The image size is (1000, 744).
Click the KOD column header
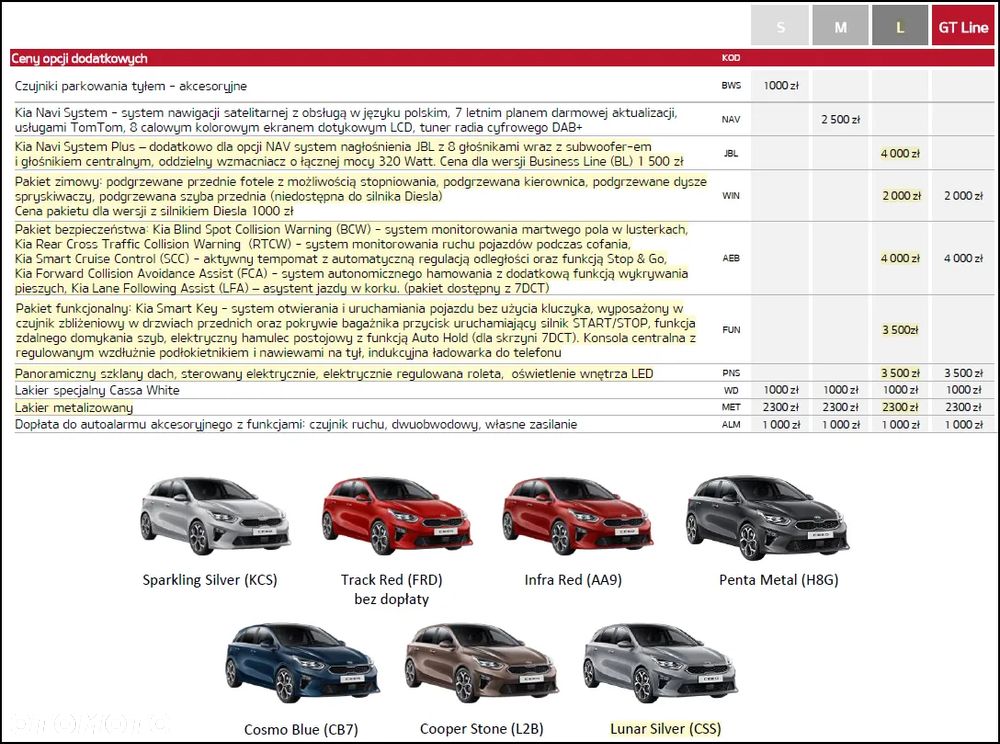point(731,58)
